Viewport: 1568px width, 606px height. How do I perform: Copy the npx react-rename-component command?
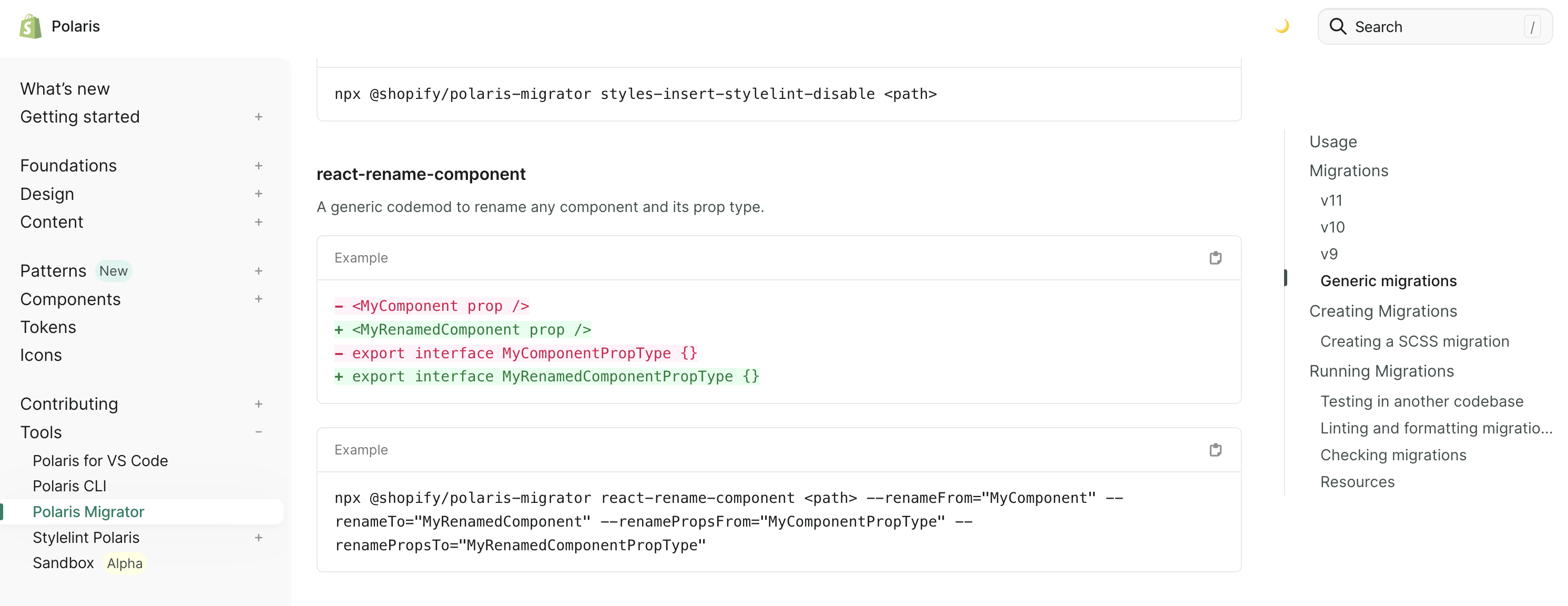1215,449
